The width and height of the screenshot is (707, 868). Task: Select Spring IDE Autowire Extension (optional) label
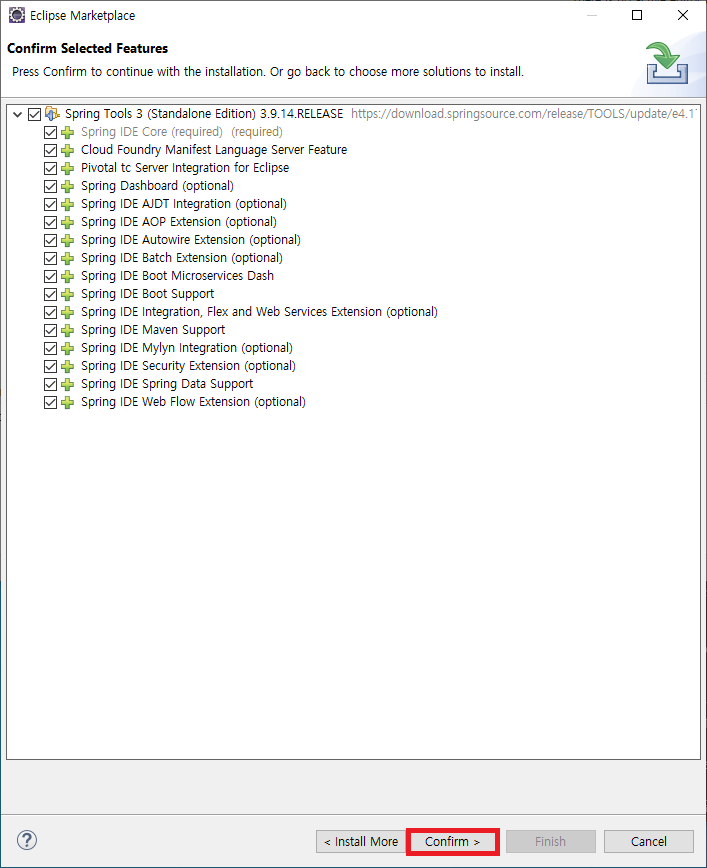pyautogui.click(x=191, y=240)
